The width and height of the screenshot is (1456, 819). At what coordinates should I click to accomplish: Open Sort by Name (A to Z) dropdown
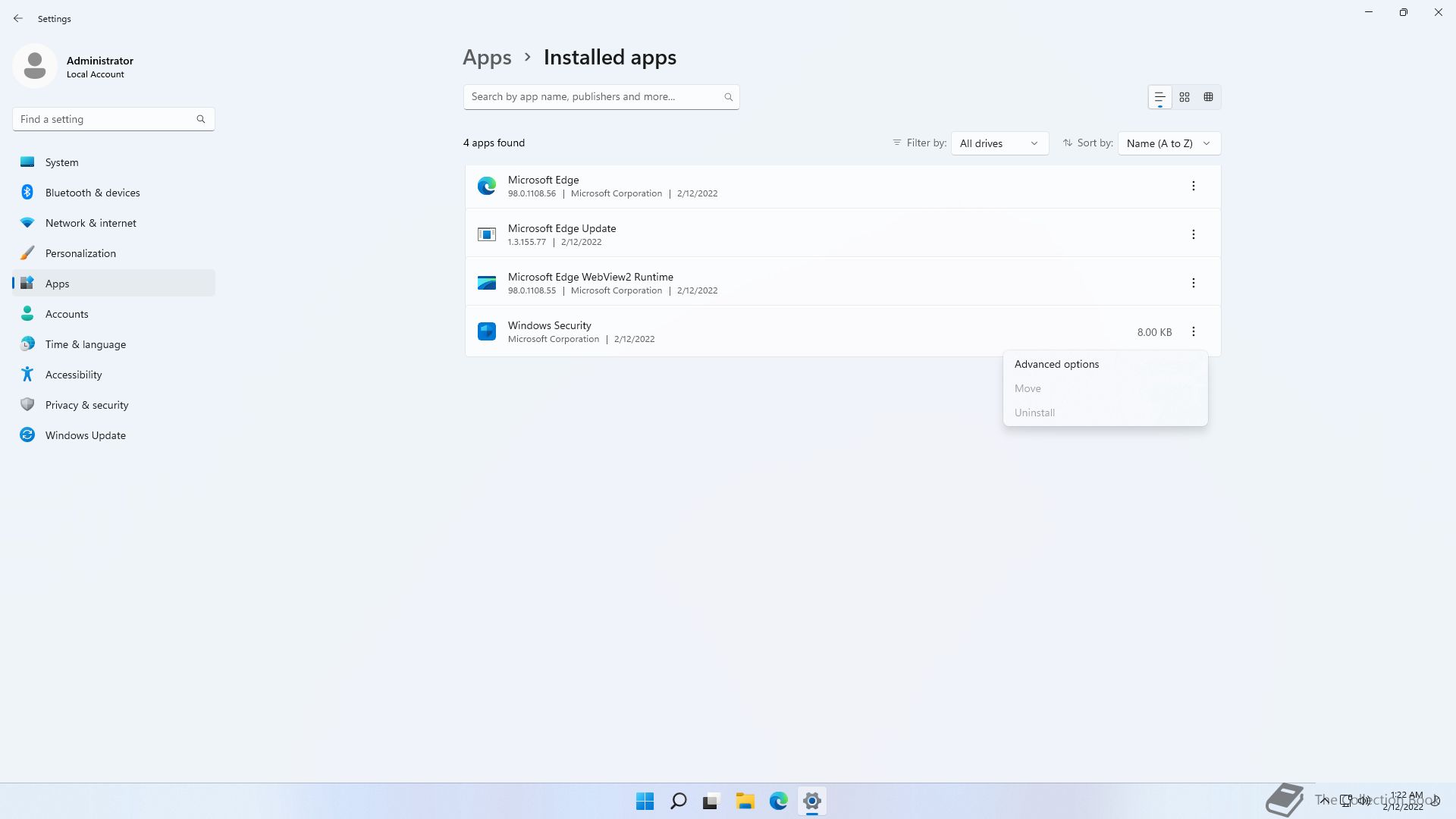1169,143
